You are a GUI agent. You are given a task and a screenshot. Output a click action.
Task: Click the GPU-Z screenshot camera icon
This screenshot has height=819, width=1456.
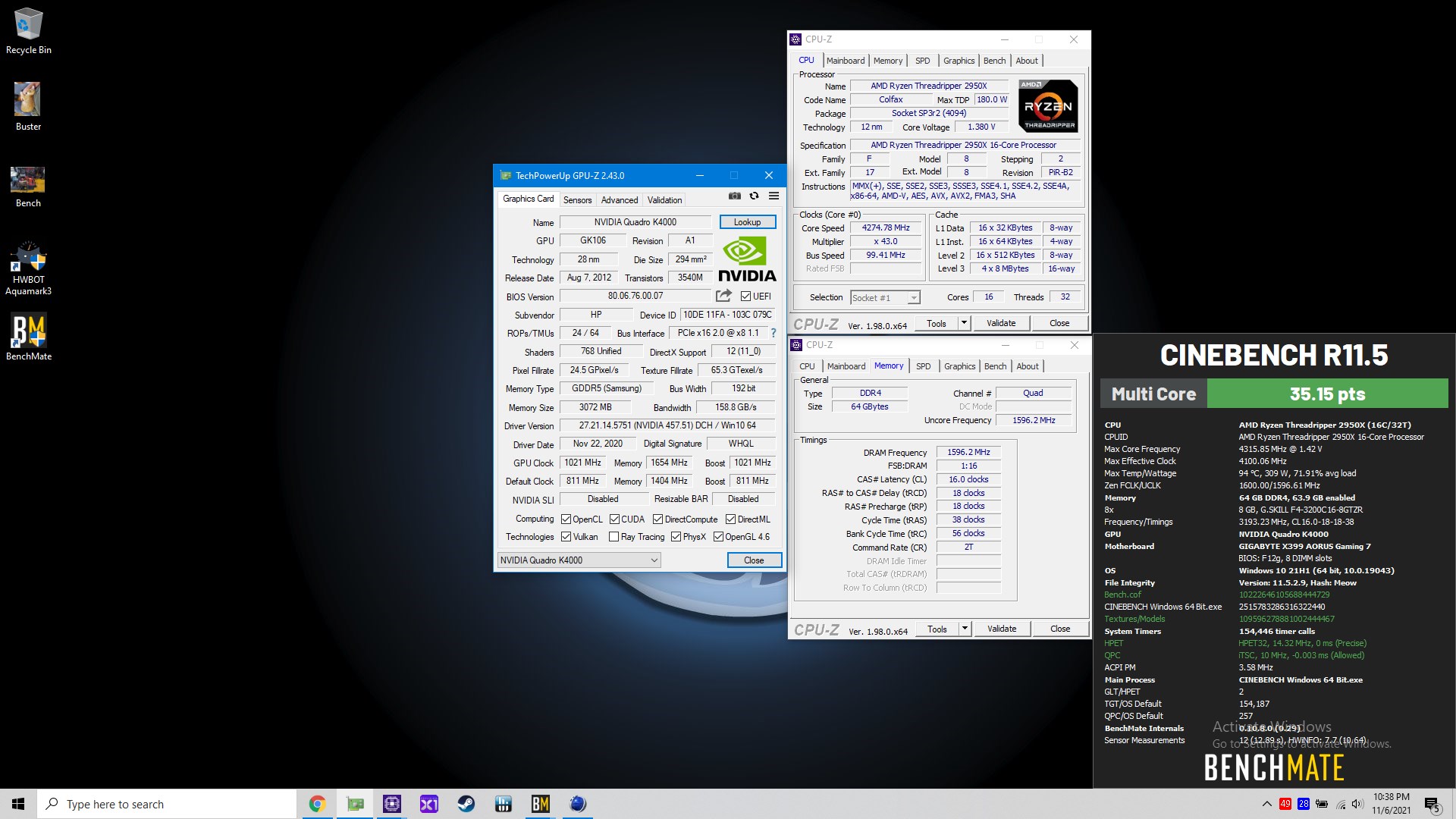(x=734, y=196)
